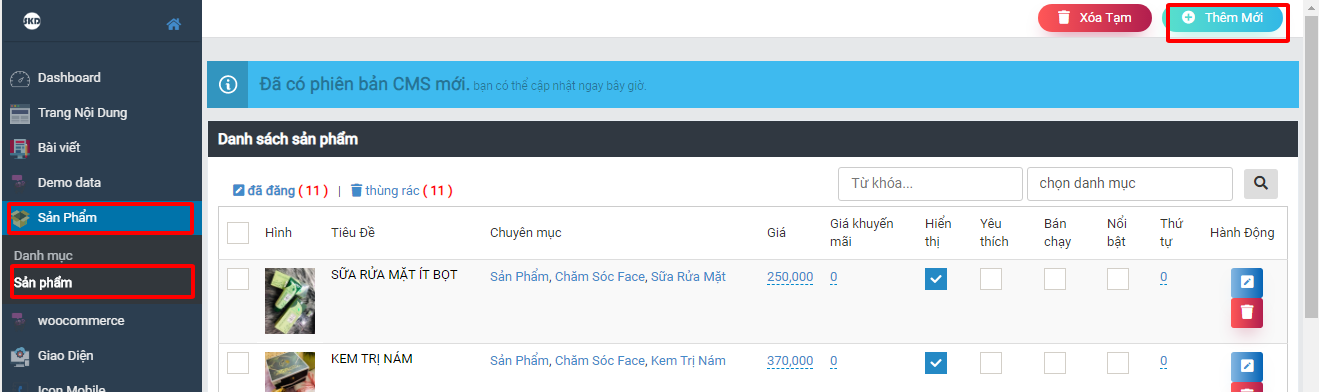This screenshot has width=1319, height=392.
Task: Click KEM TRỊ NÁM product thumbnail
Action: pyautogui.click(x=290, y=371)
